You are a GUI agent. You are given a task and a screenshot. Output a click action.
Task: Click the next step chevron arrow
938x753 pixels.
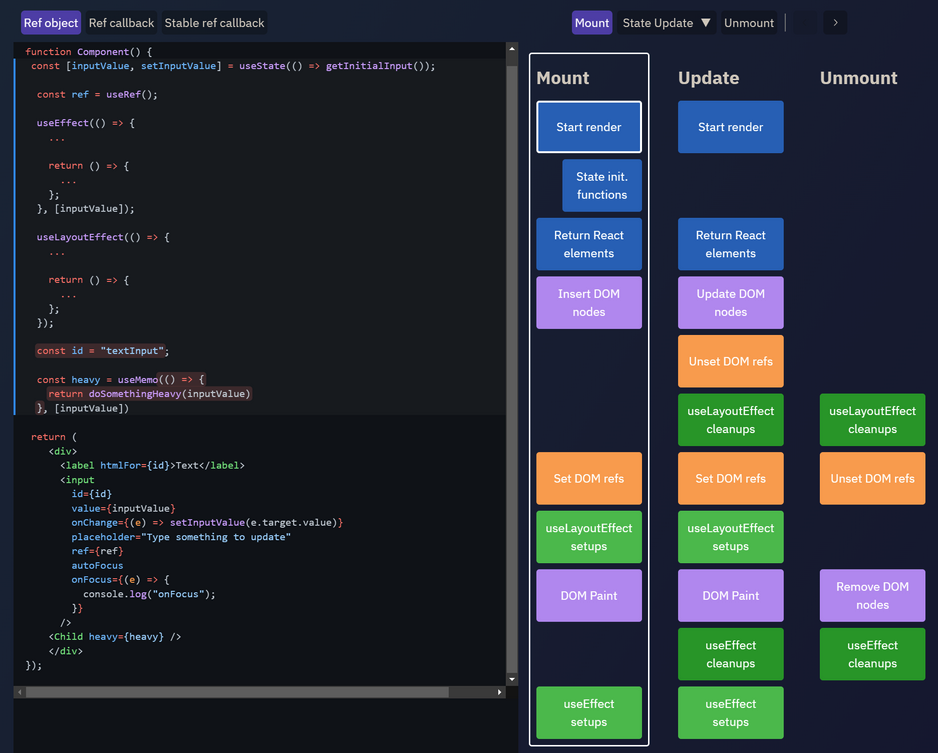click(836, 23)
